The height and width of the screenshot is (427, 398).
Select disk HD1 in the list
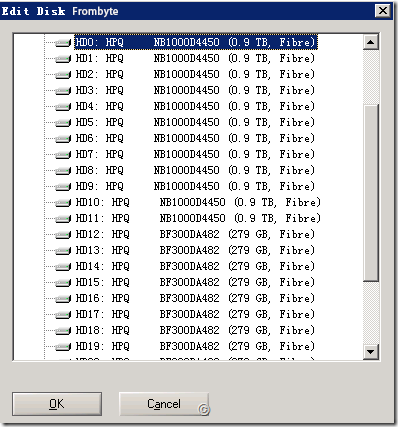coord(195,58)
